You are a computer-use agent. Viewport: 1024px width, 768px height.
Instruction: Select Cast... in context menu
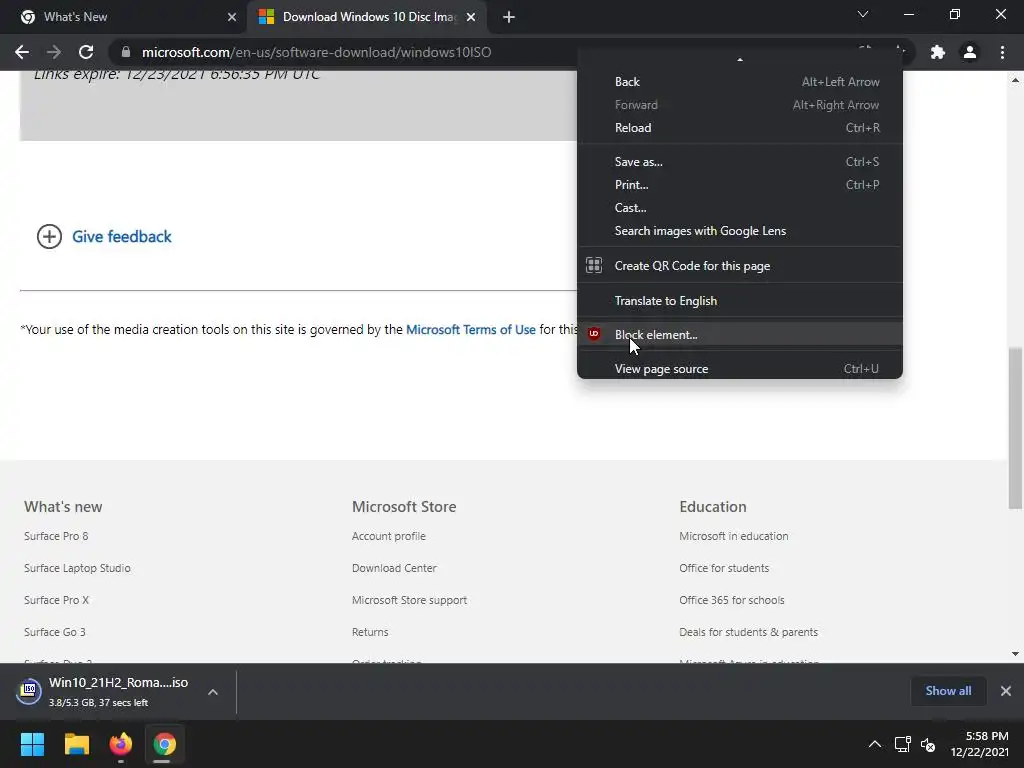740,208
